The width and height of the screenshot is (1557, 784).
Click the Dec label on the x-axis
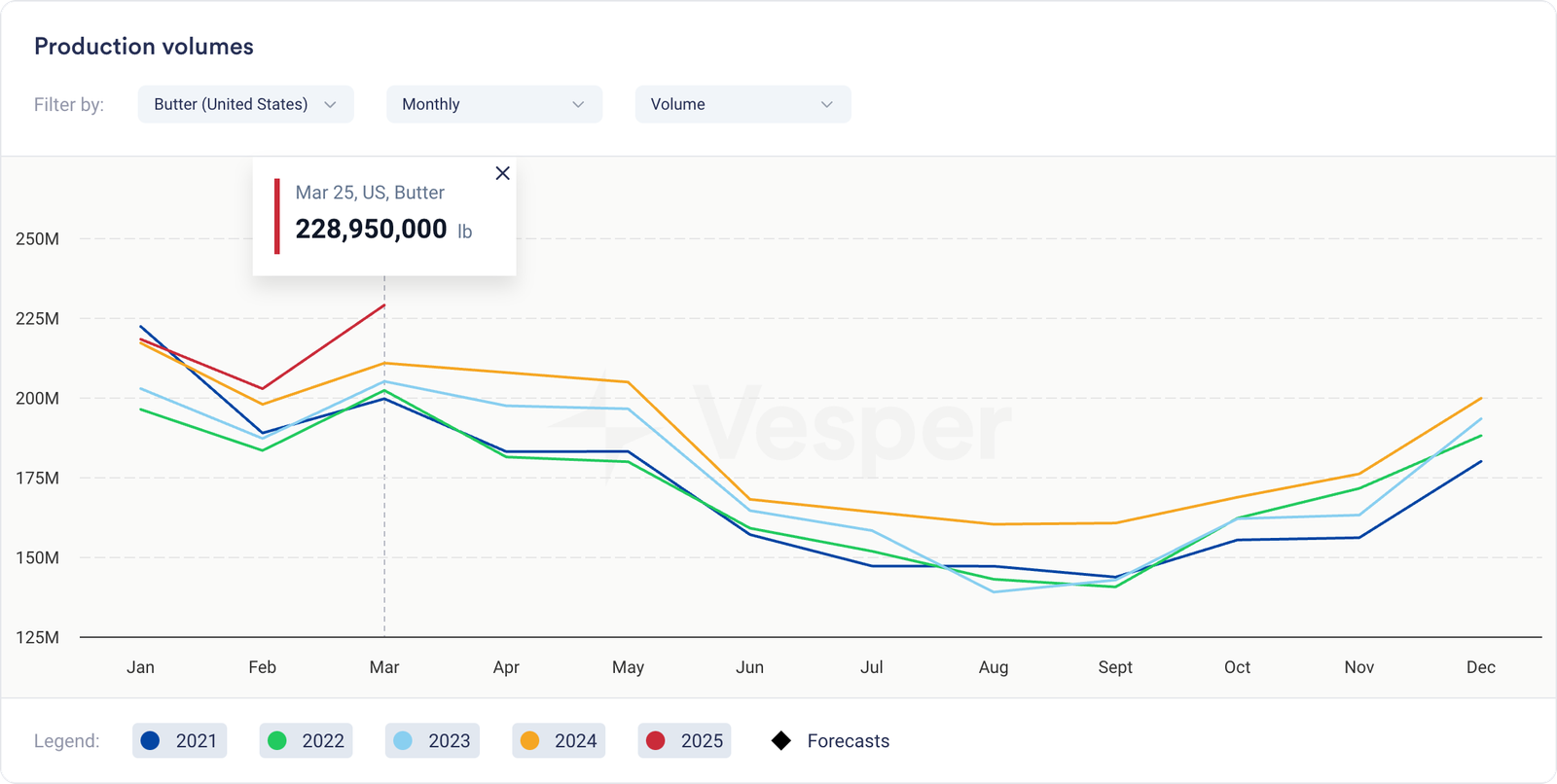(1480, 667)
